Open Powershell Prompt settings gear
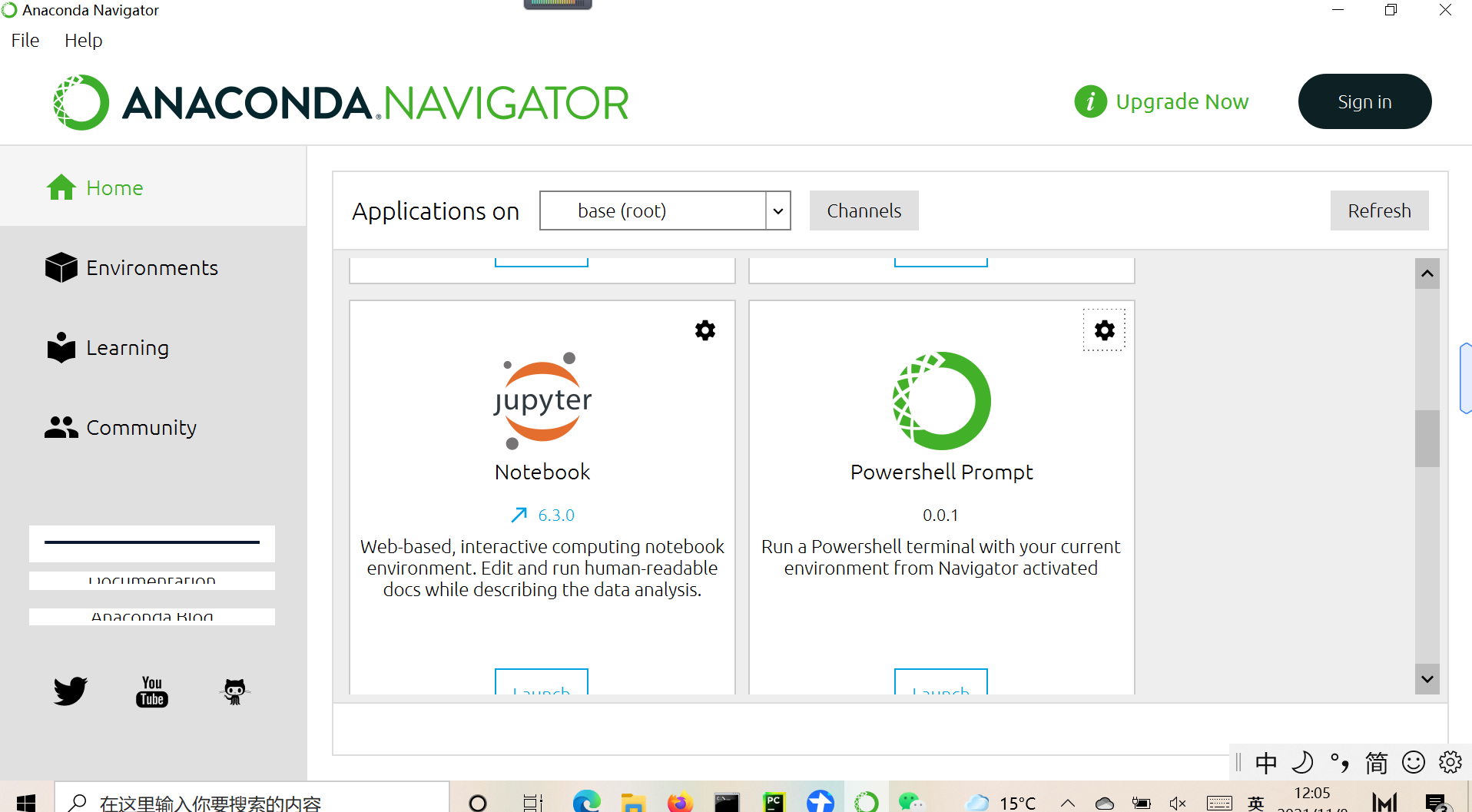 1105,330
